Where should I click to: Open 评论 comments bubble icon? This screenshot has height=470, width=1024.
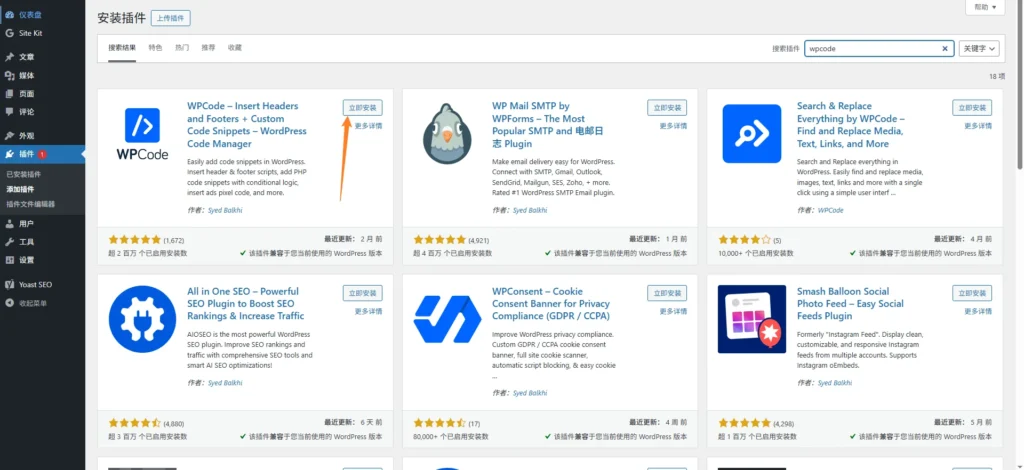[x=9, y=112]
